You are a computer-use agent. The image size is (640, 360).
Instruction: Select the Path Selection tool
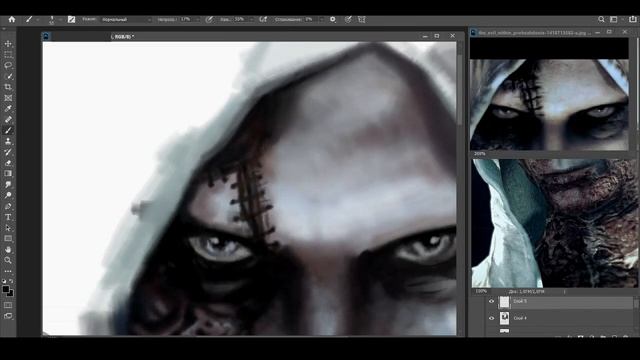point(8,228)
